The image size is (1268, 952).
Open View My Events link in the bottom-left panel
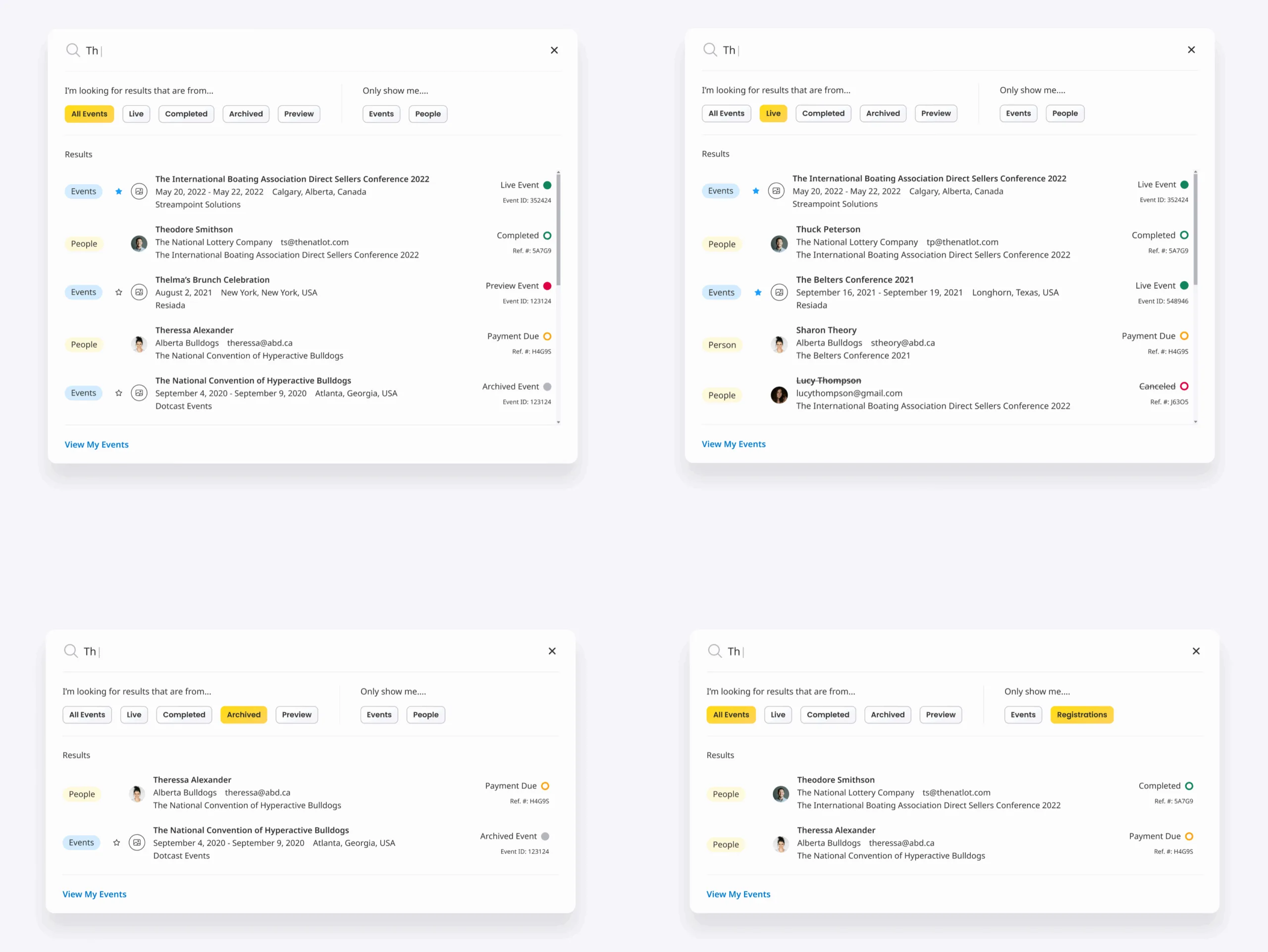95,894
